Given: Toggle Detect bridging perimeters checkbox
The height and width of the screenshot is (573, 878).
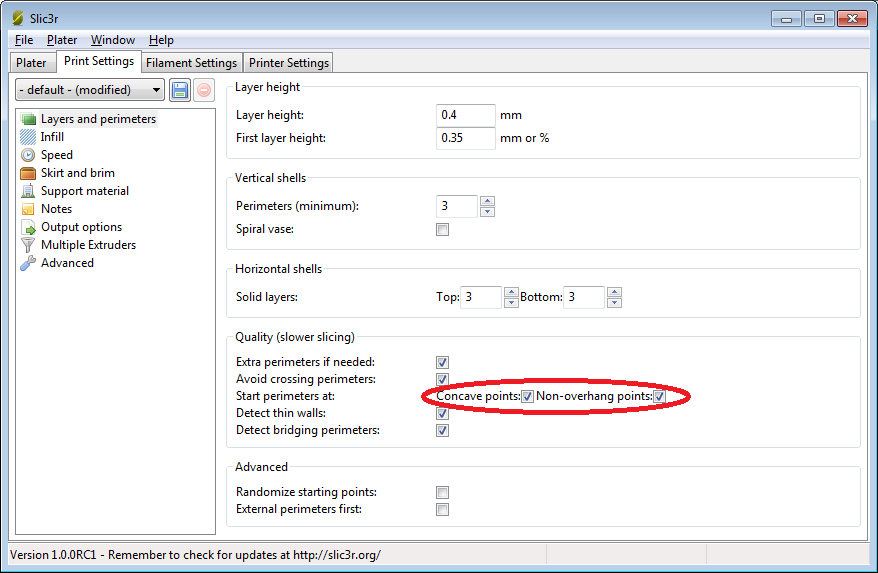Looking at the screenshot, I should pyautogui.click(x=442, y=431).
